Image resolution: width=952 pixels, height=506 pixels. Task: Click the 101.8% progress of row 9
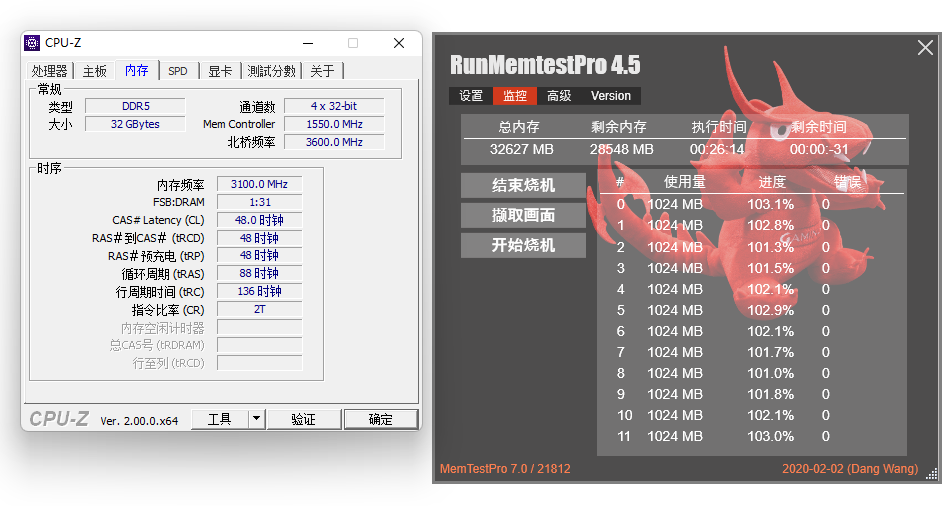[770, 394]
